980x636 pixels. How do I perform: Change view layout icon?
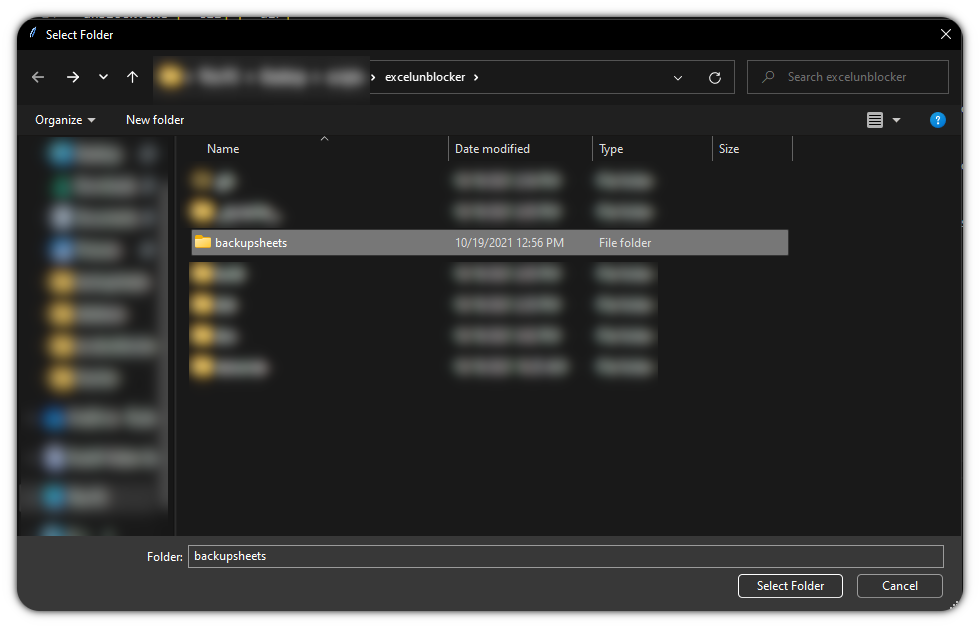[875, 120]
